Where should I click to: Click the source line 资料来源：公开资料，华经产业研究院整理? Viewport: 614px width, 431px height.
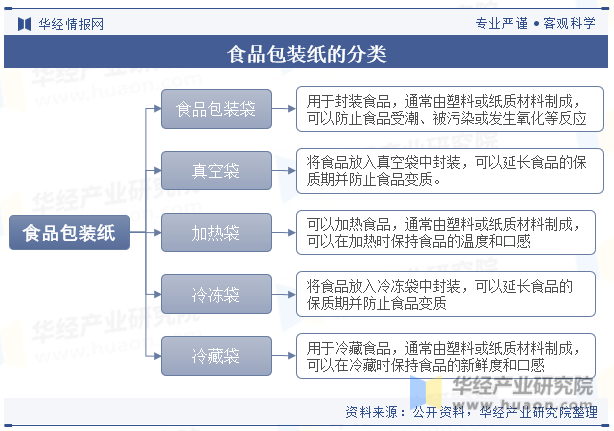pyautogui.click(x=471, y=412)
